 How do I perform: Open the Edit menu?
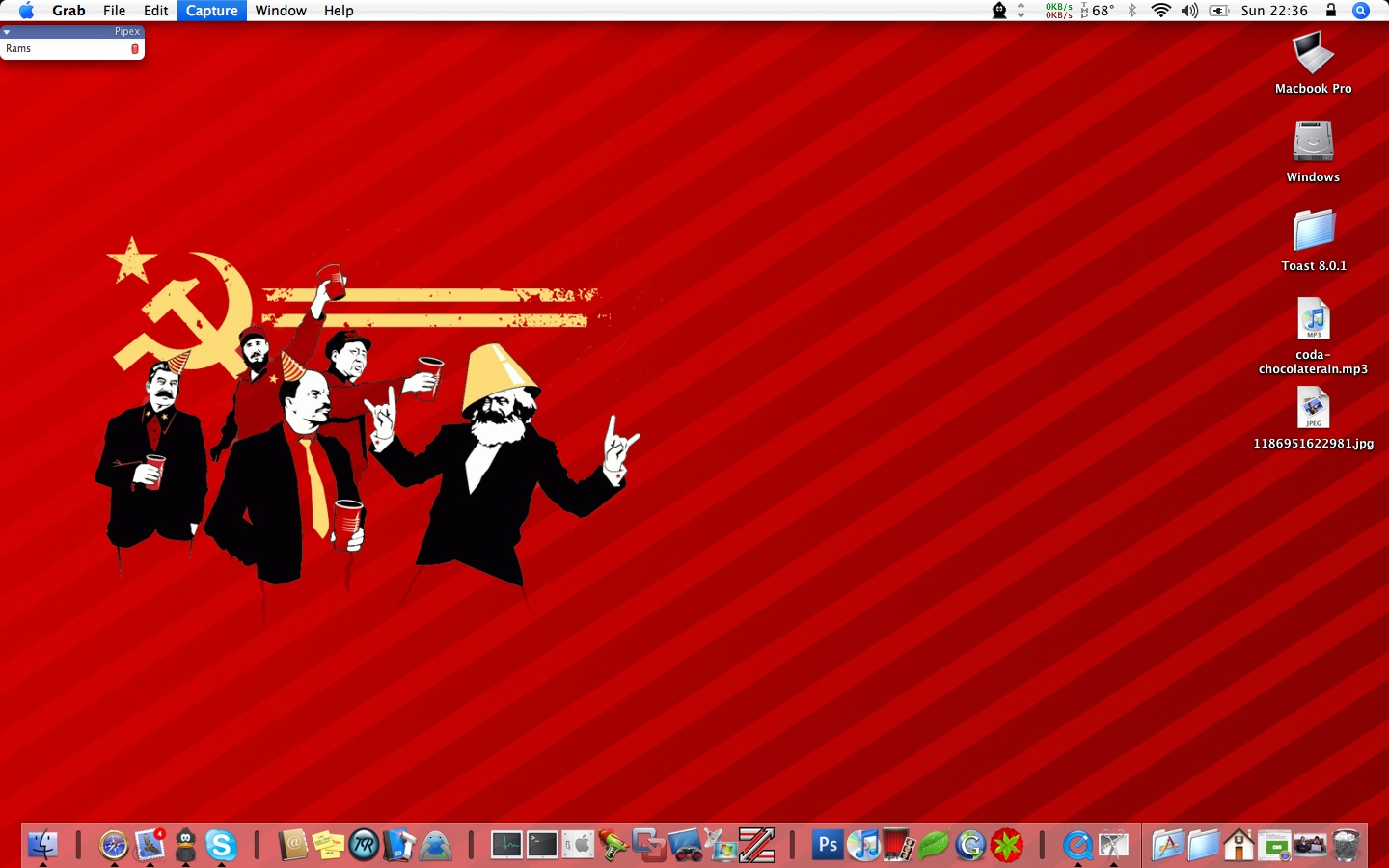(156, 11)
